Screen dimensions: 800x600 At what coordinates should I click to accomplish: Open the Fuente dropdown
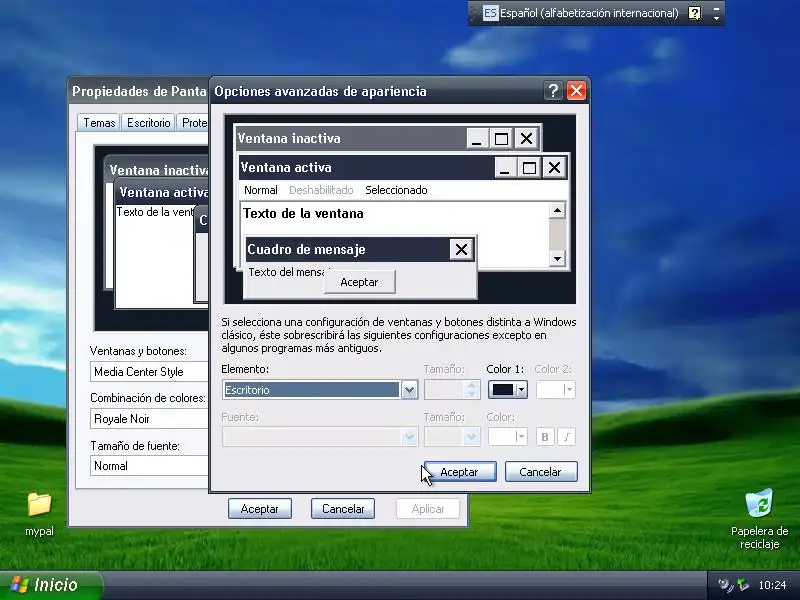[320, 437]
